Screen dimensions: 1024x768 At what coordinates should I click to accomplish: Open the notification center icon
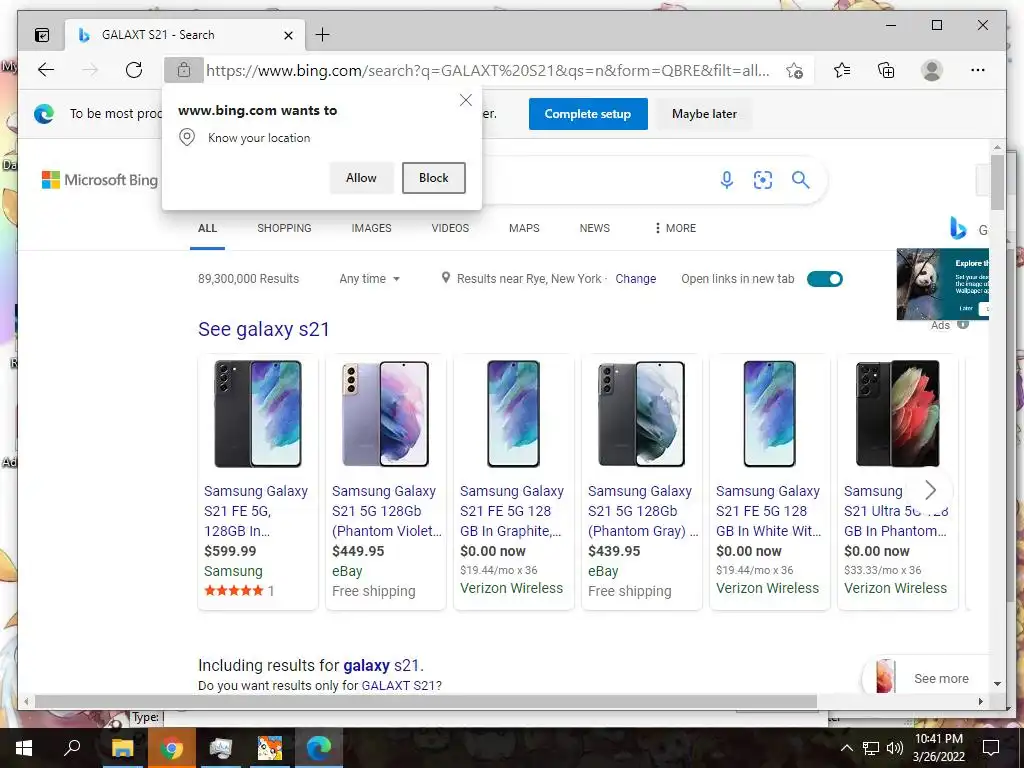click(991, 748)
